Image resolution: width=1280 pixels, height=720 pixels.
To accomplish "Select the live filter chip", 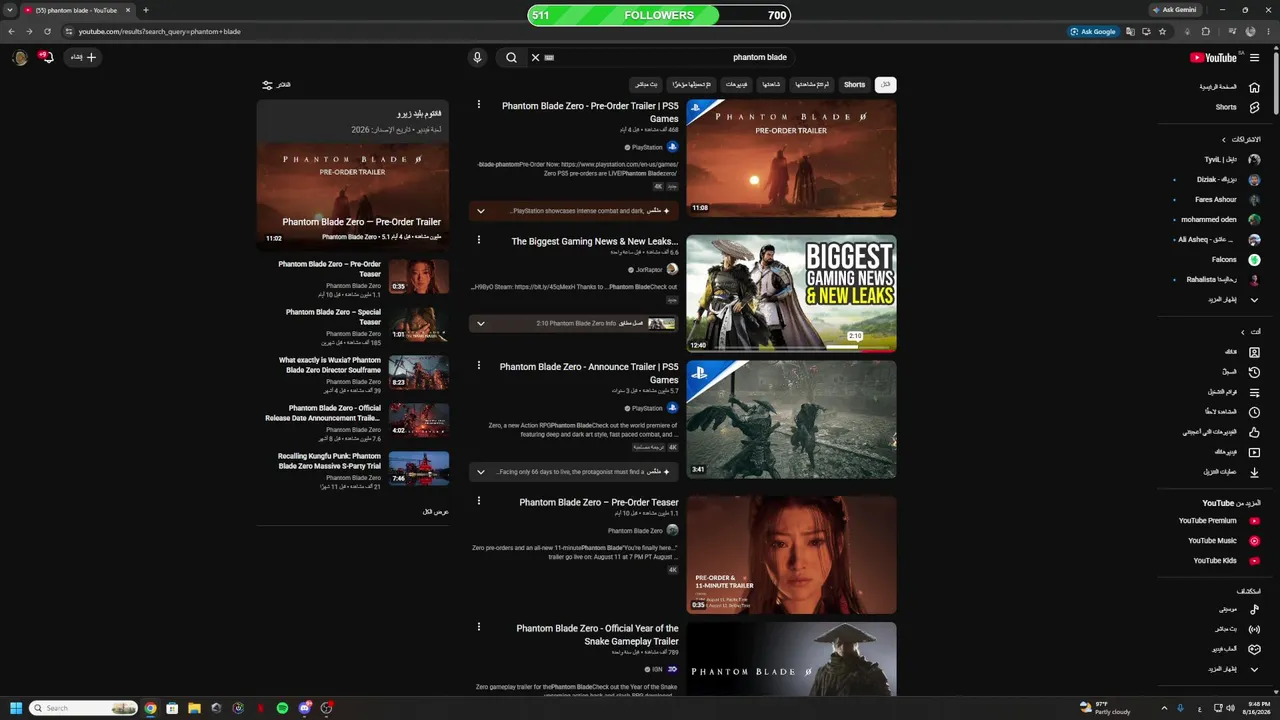I will tap(646, 85).
